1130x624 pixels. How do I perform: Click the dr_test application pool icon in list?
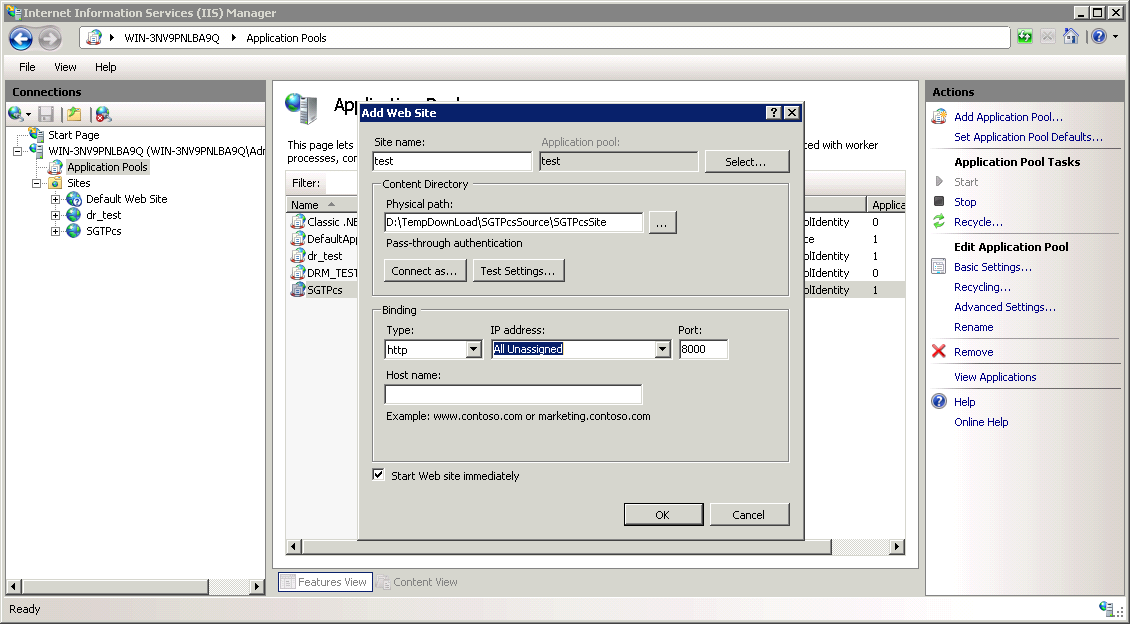tap(298, 256)
